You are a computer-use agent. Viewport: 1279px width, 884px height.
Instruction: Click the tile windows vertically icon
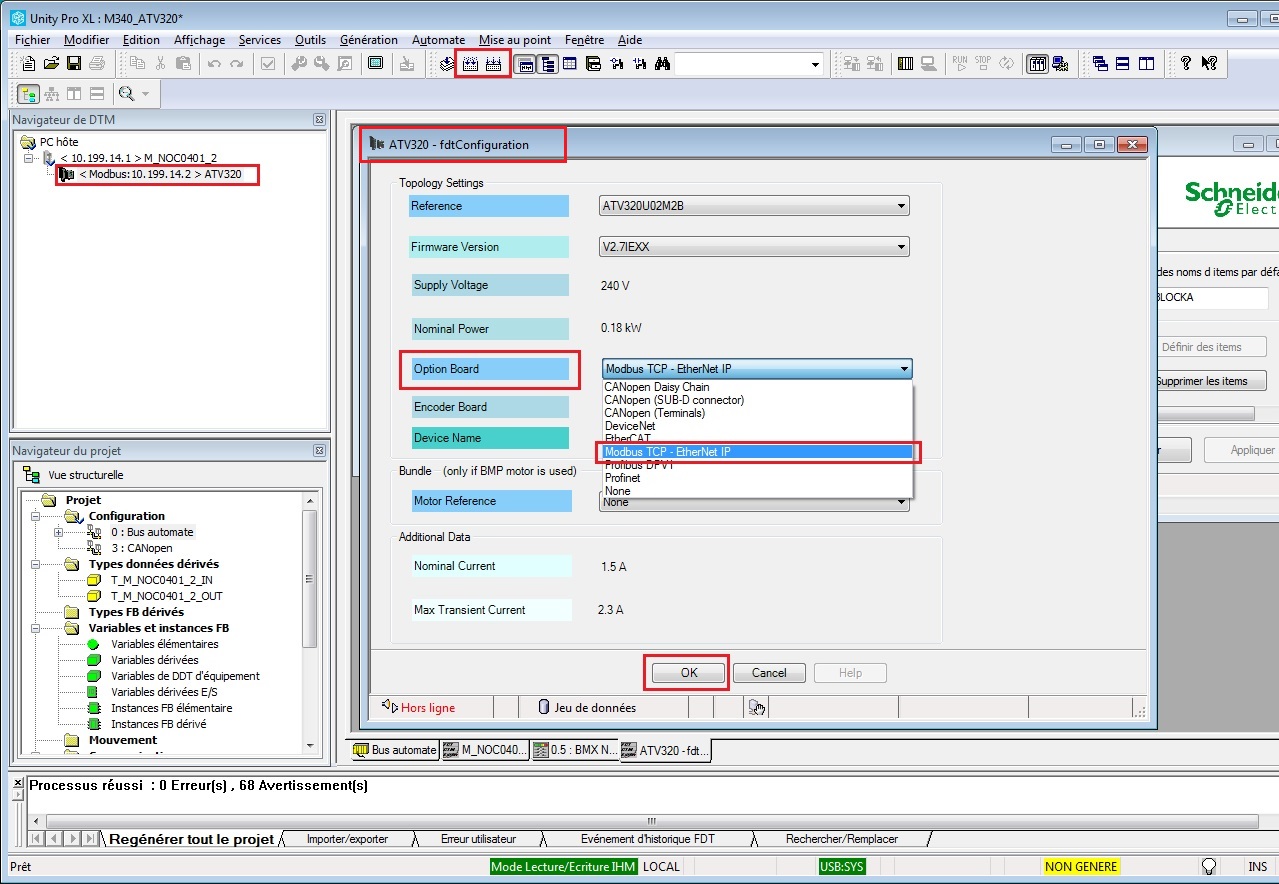1146,64
